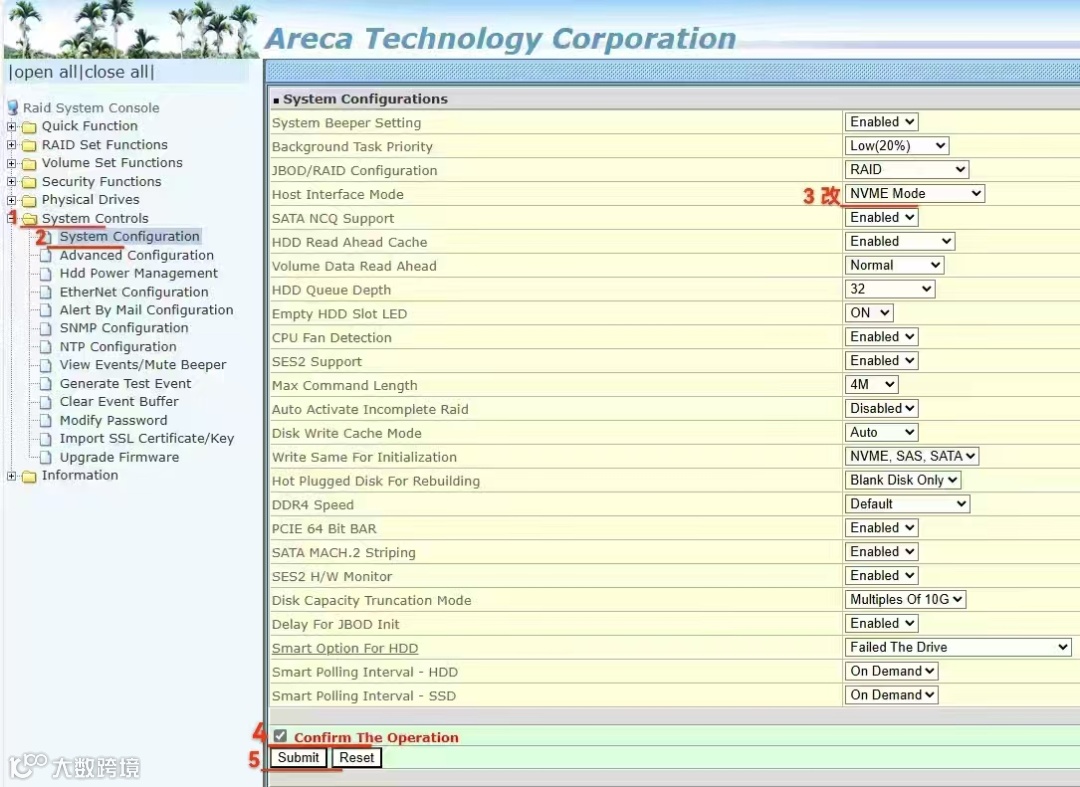Click the Alert By Mail Configuration page icon
Viewport: 1080px width, 787px height.
[46, 310]
